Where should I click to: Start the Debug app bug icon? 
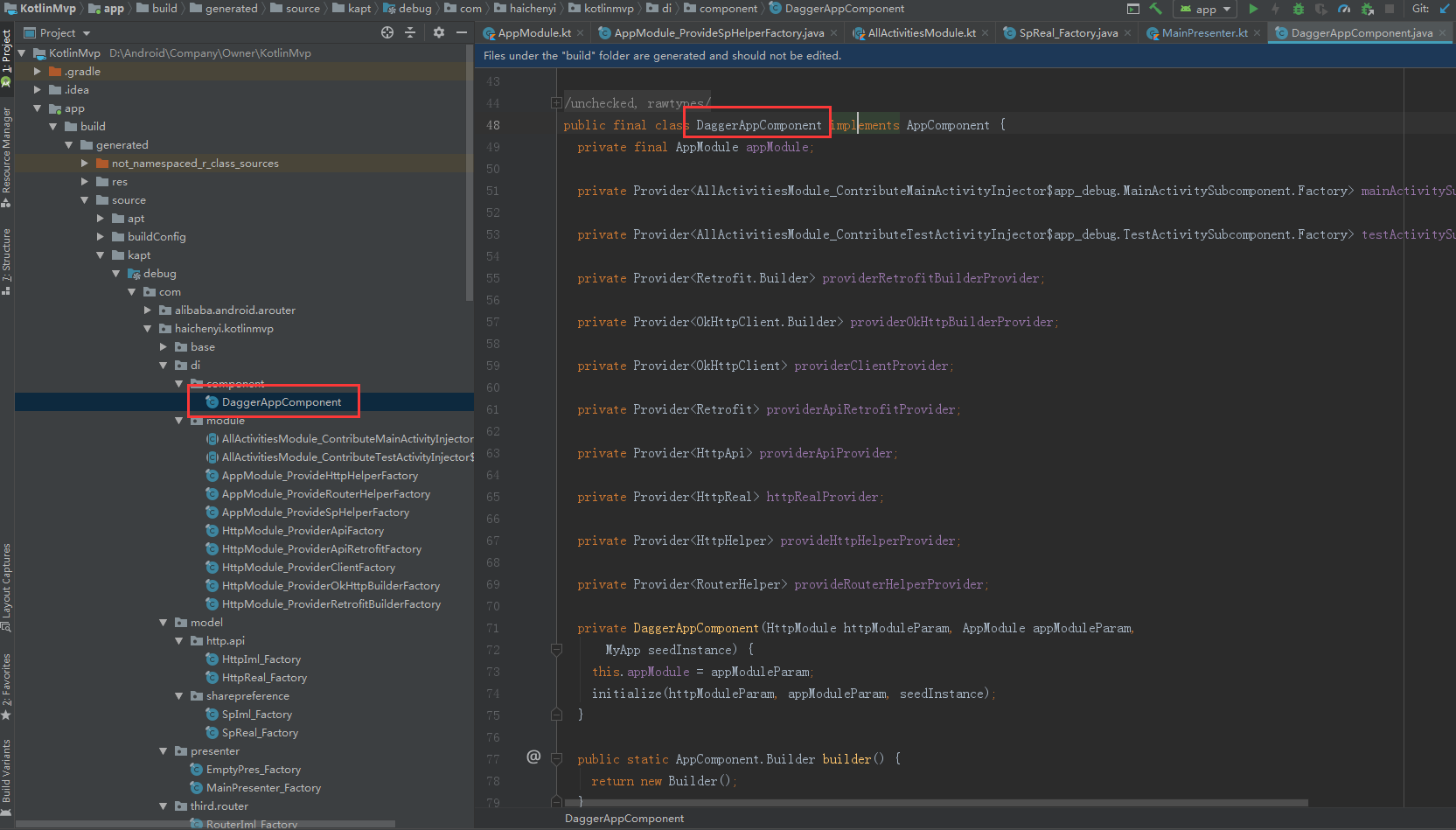tap(1299, 9)
